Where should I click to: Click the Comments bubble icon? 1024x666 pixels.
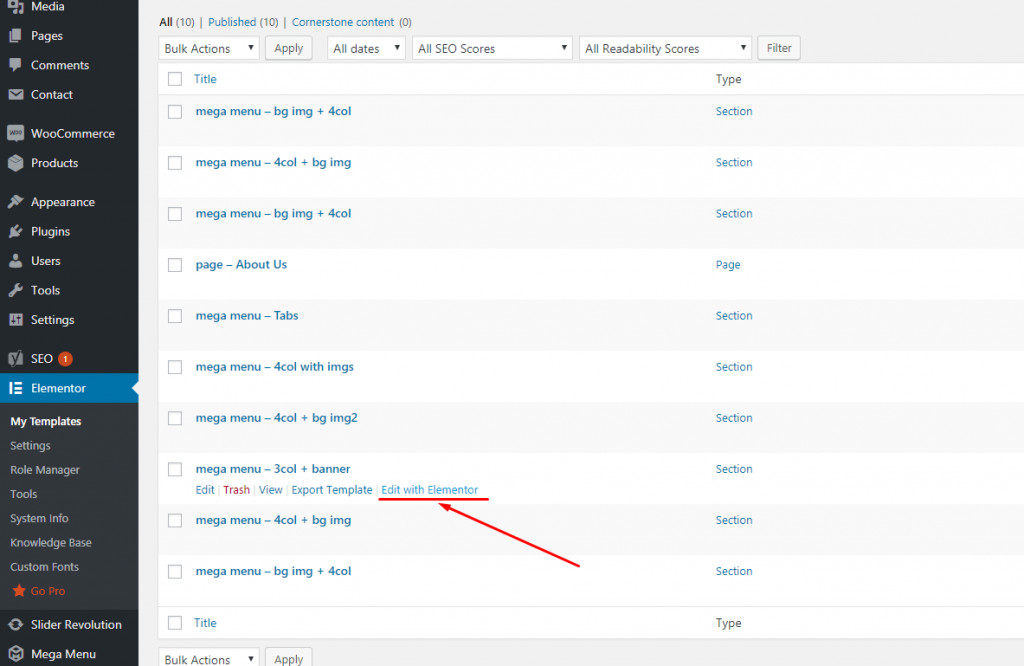click(x=16, y=65)
